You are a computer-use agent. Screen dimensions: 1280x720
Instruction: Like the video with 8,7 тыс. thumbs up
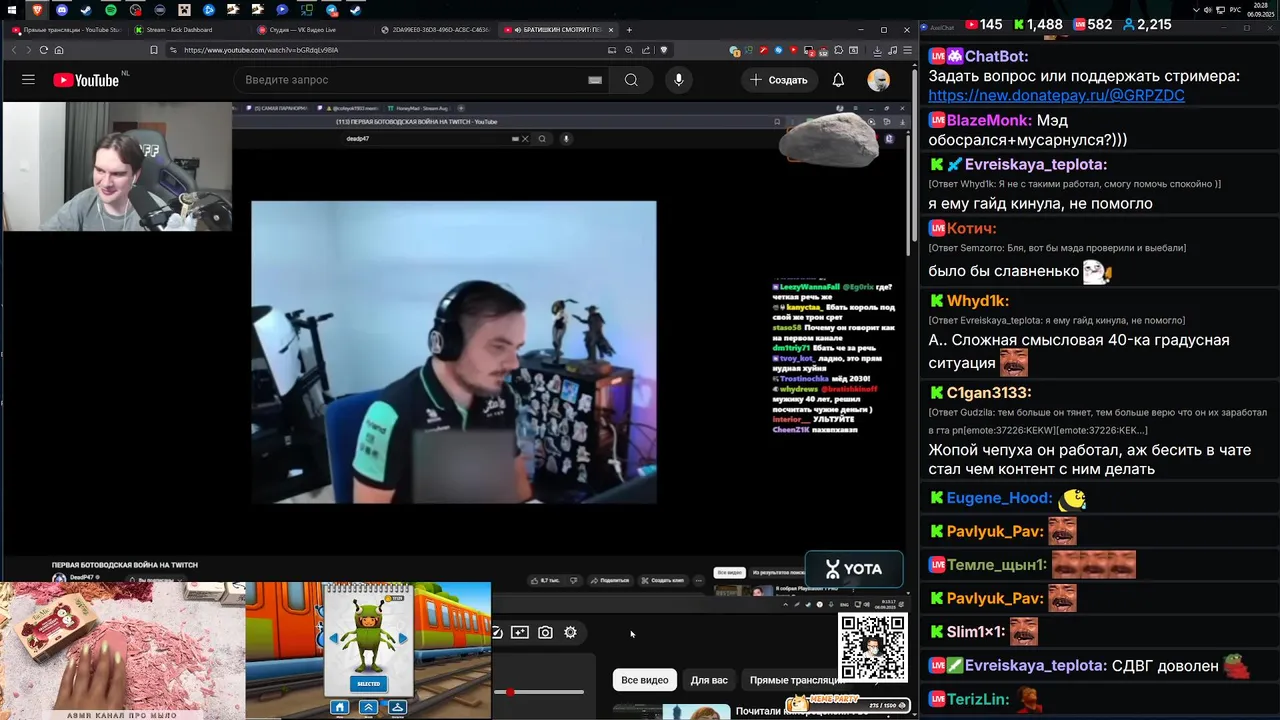548,580
